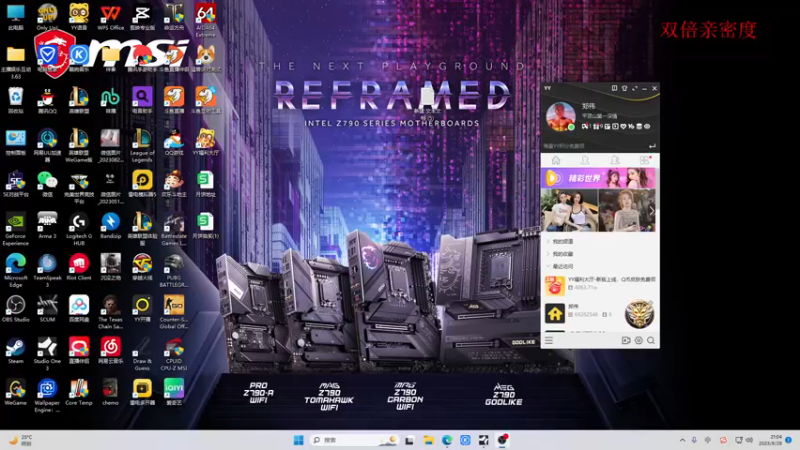Open Windows Start menu on taskbar
Viewport: 800px width, 450px height.
click(x=299, y=440)
